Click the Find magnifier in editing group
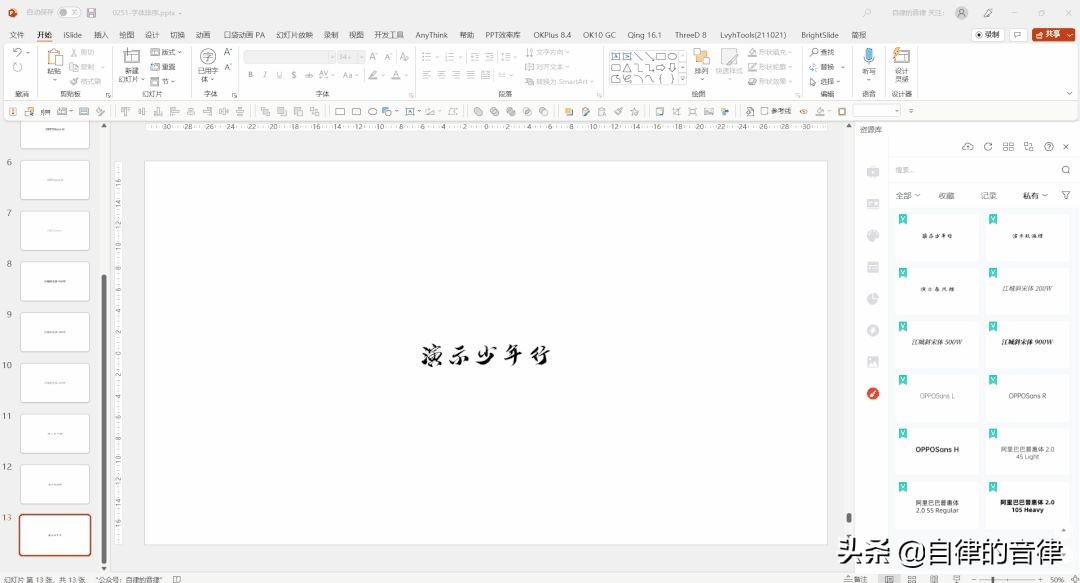 click(814, 52)
